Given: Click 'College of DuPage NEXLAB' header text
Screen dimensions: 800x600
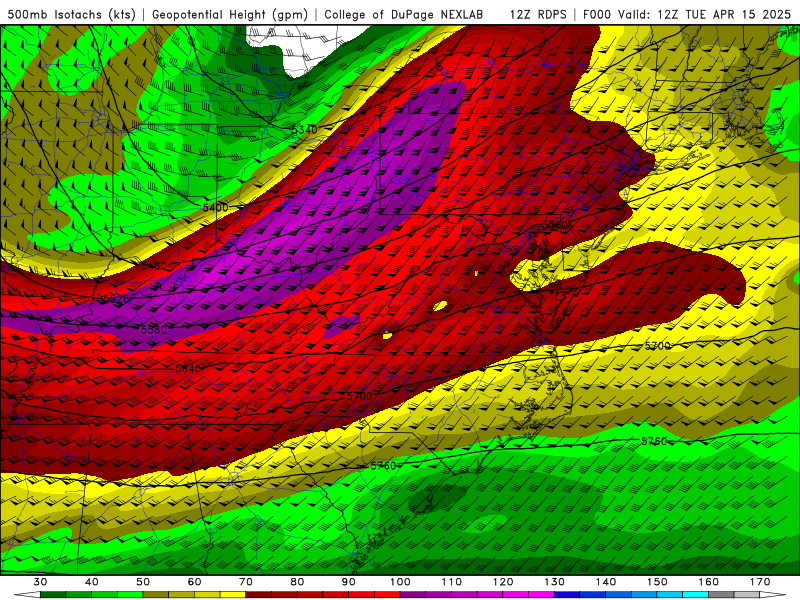Looking at the screenshot, I should [404, 15].
